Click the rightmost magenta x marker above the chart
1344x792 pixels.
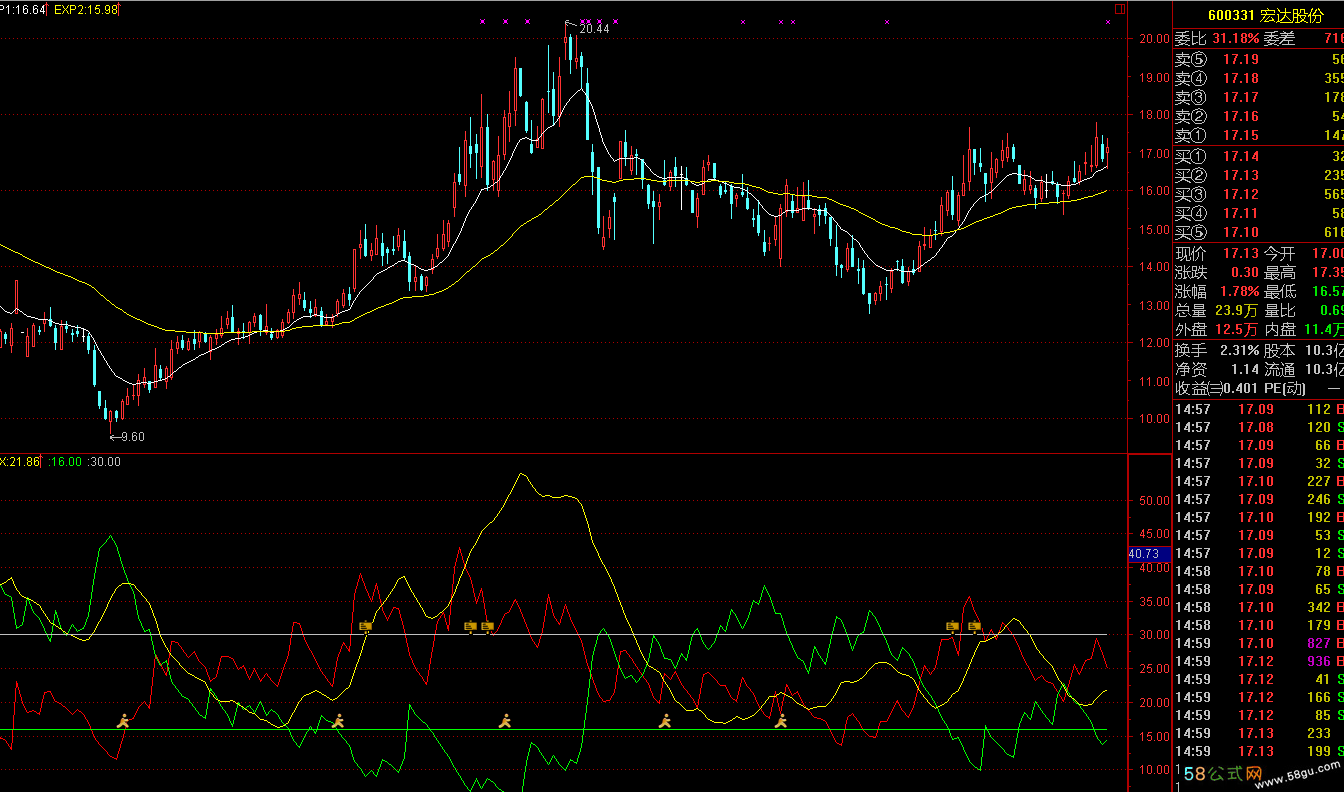tap(1108, 21)
